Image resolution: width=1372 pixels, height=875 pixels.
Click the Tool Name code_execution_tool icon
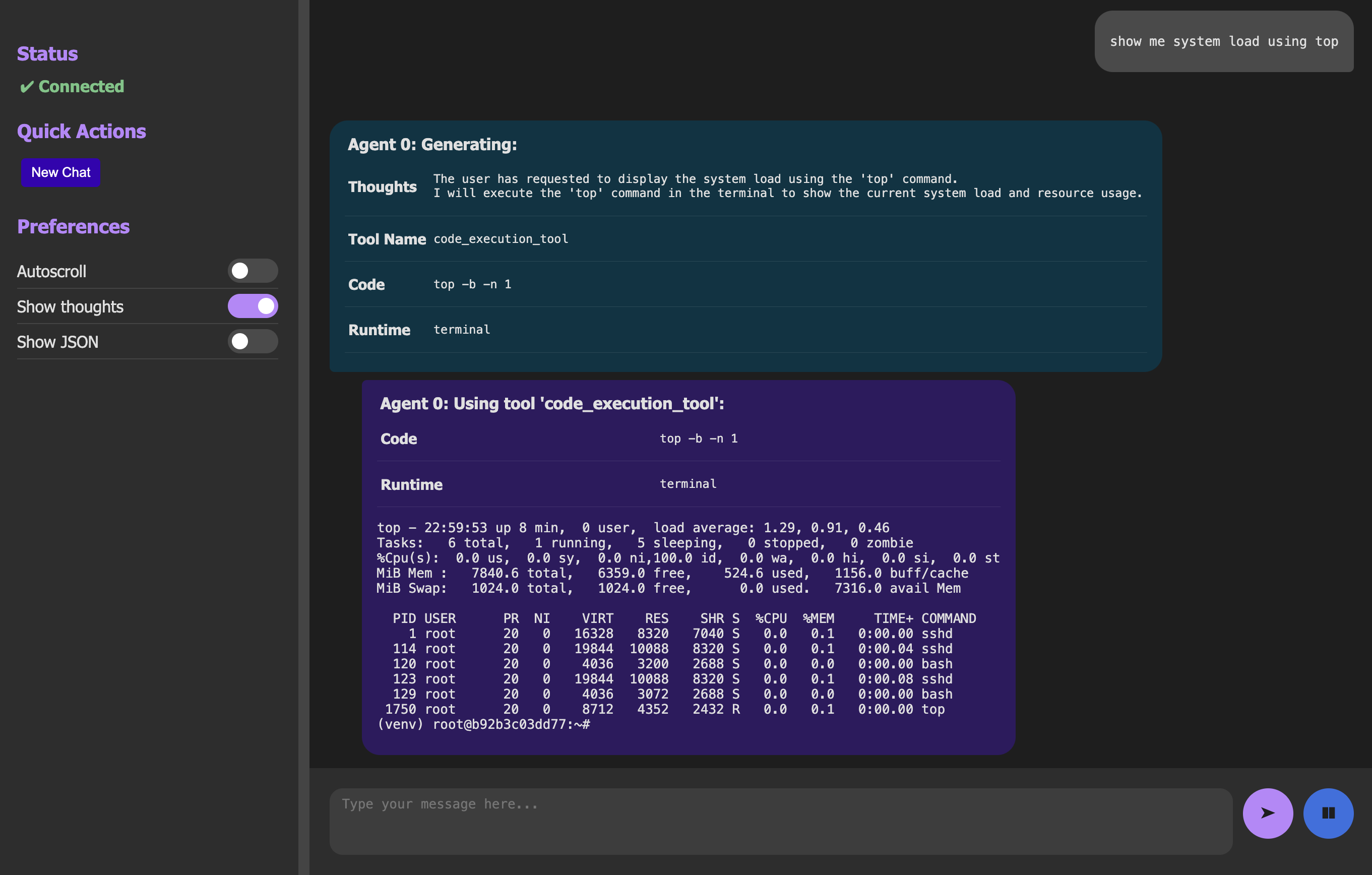(500, 238)
